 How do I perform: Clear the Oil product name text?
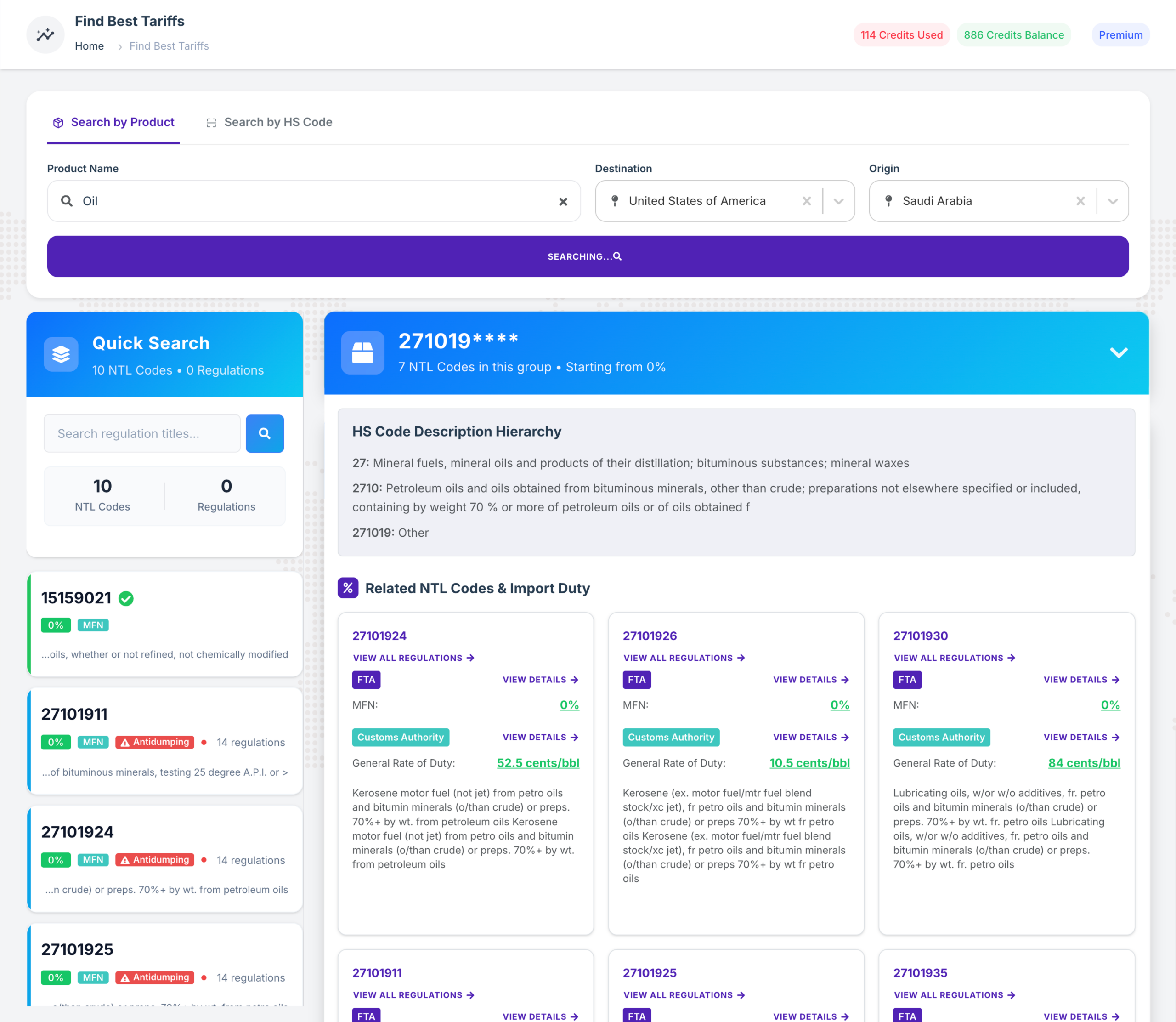coord(563,201)
